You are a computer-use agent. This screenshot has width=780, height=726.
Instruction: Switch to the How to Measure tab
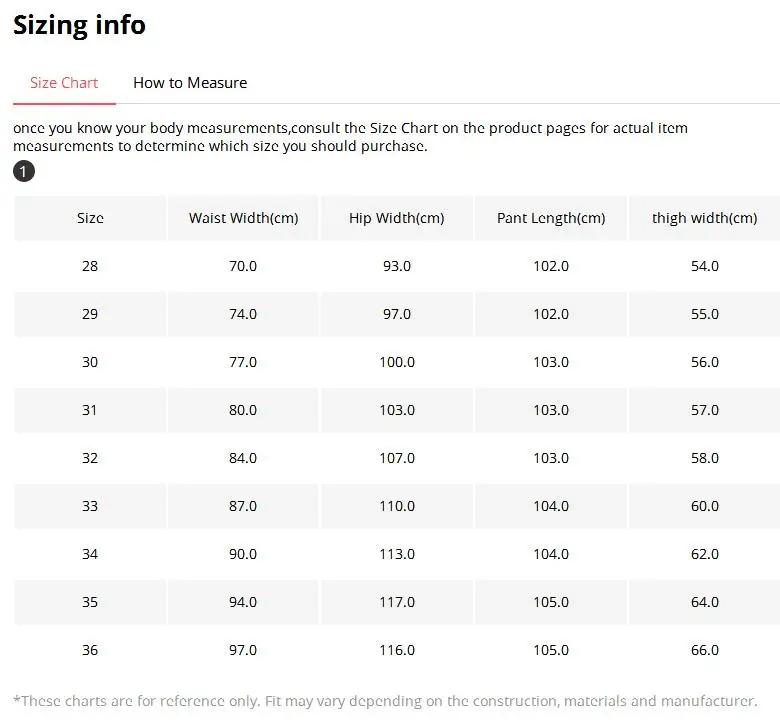(190, 83)
